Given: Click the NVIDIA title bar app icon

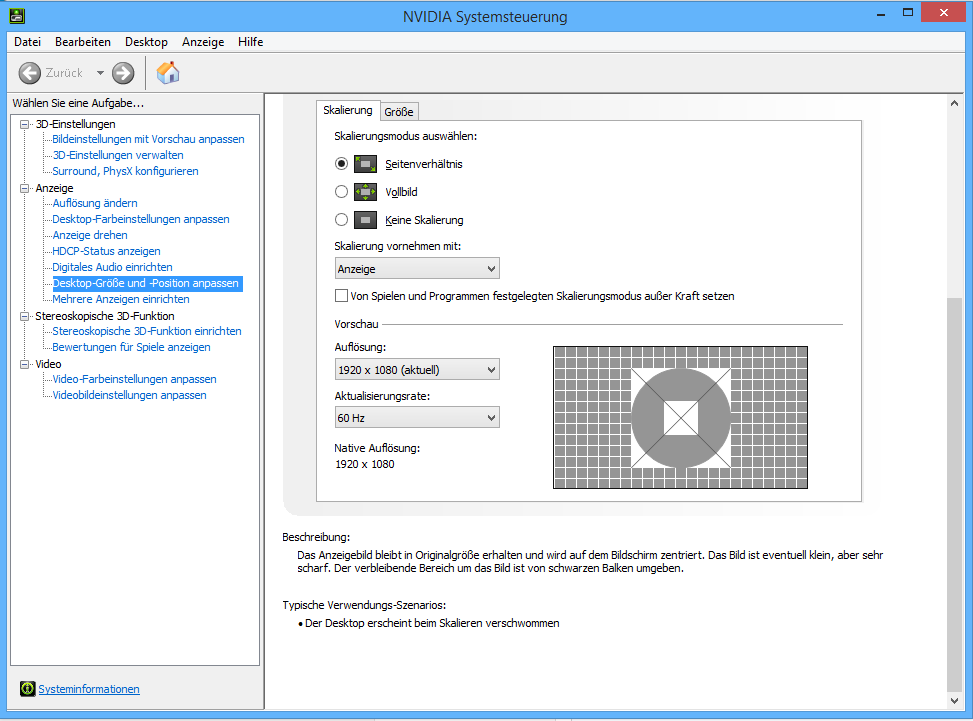Looking at the screenshot, I should [17, 16].
